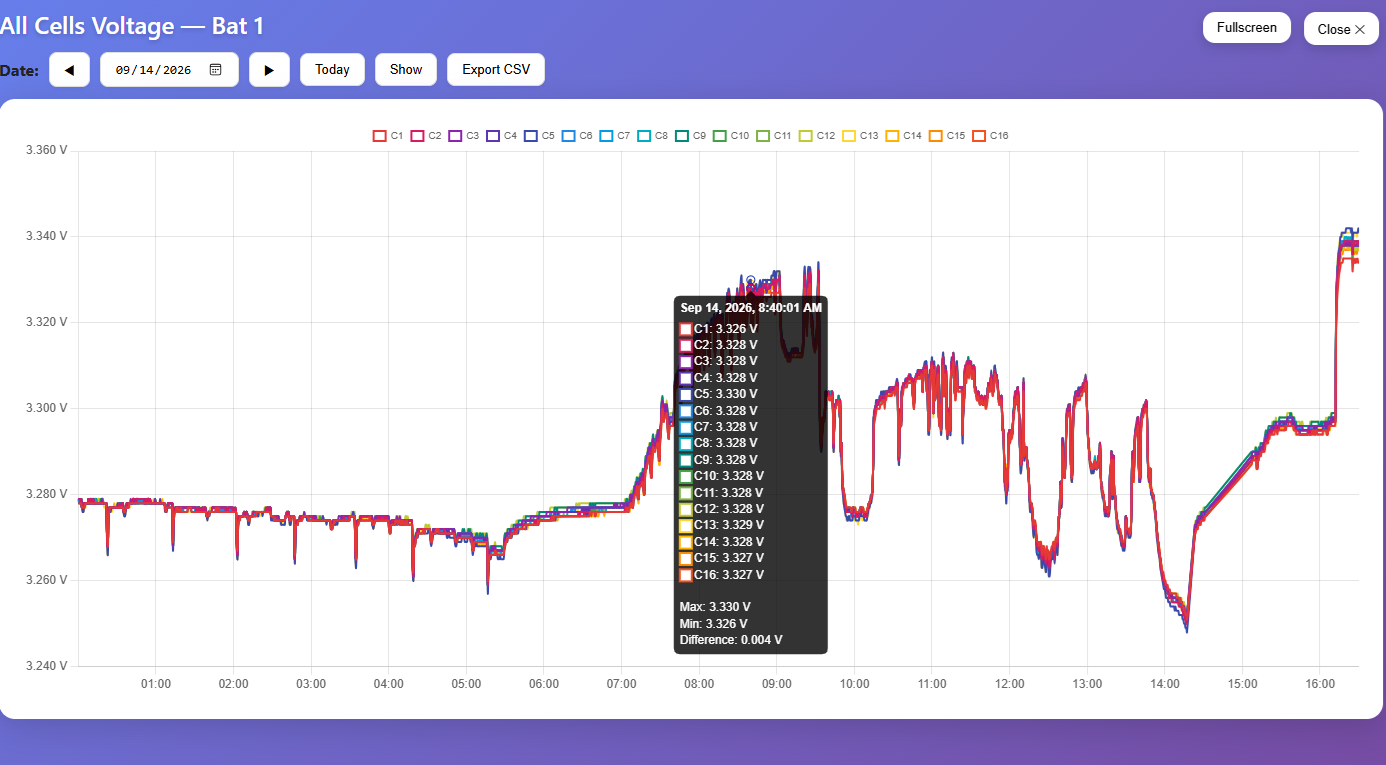The width and height of the screenshot is (1386, 765).
Task: Click the highlighted data point at 8:40 AM
Action: point(750,281)
